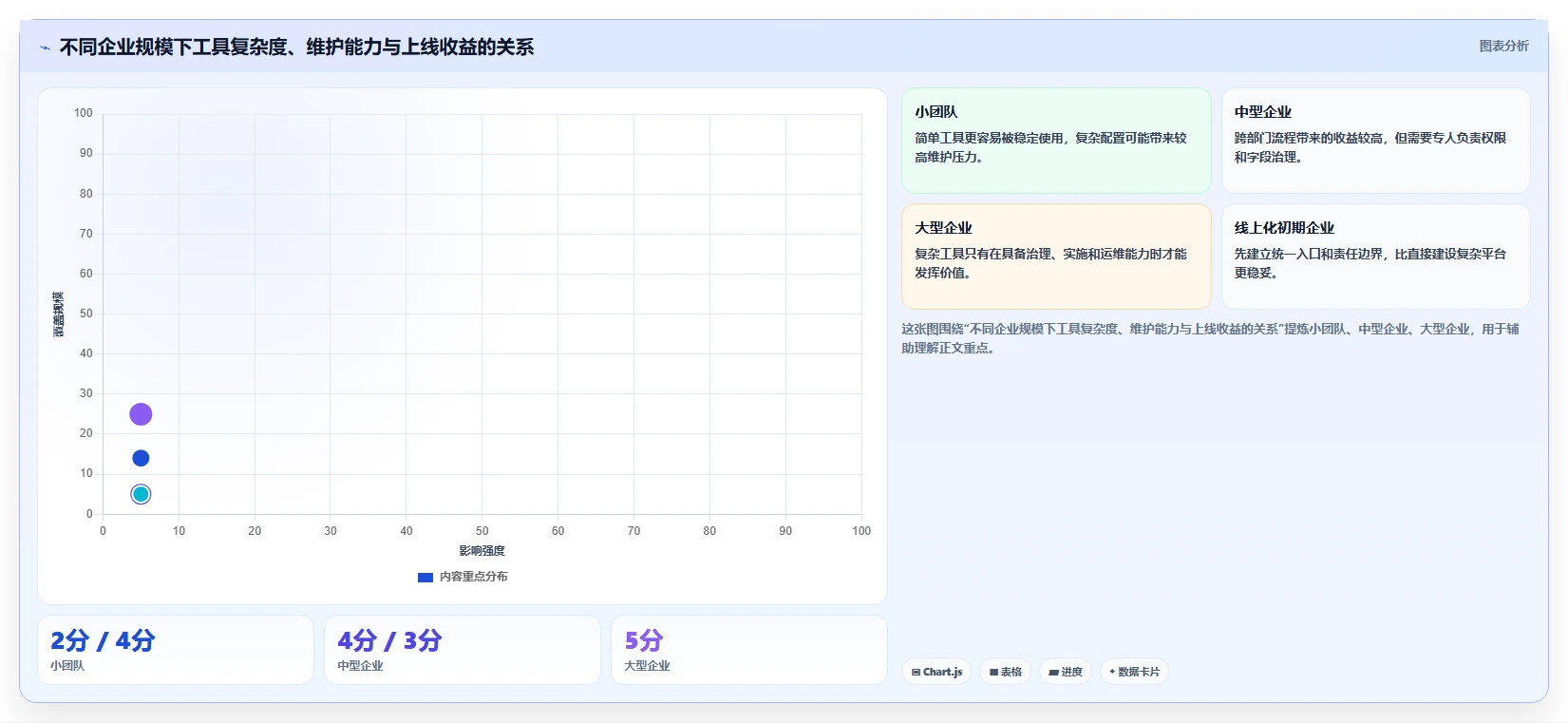Select the Chart.js tag

[x=936, y=672]
